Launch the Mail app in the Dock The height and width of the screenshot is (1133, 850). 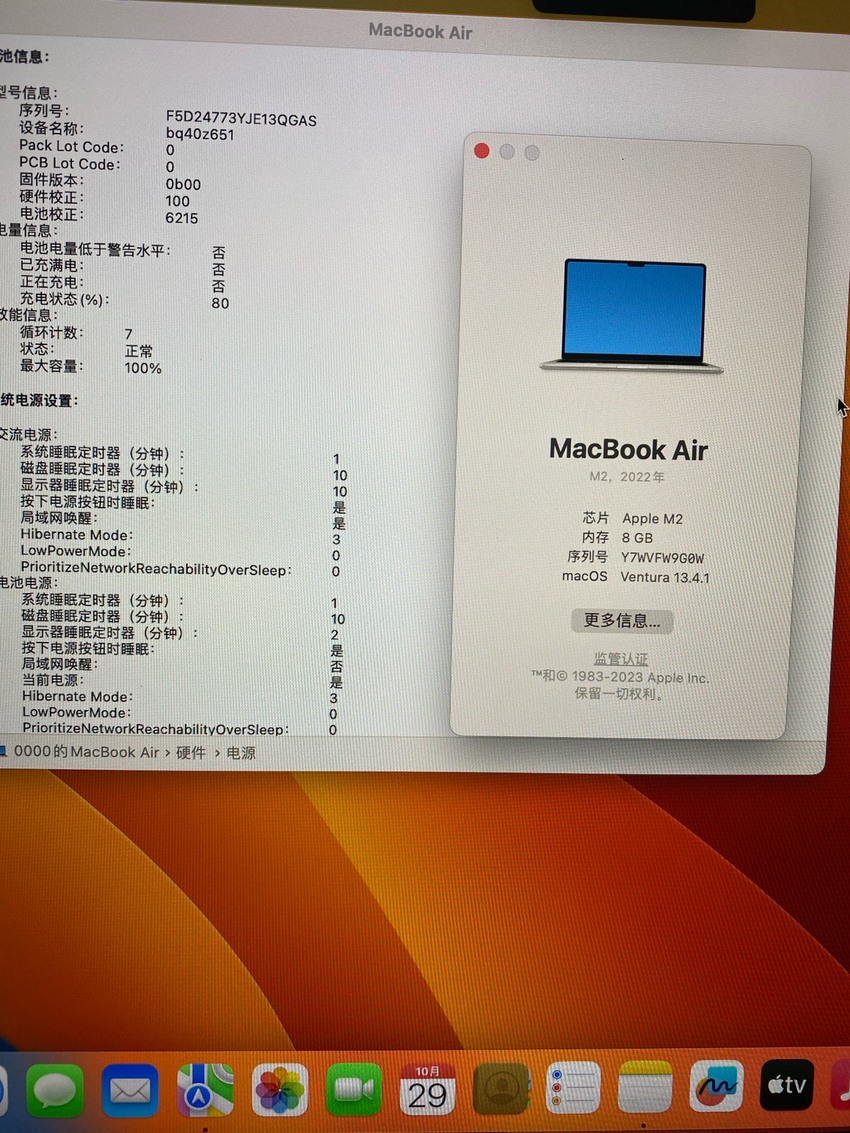130,1090
